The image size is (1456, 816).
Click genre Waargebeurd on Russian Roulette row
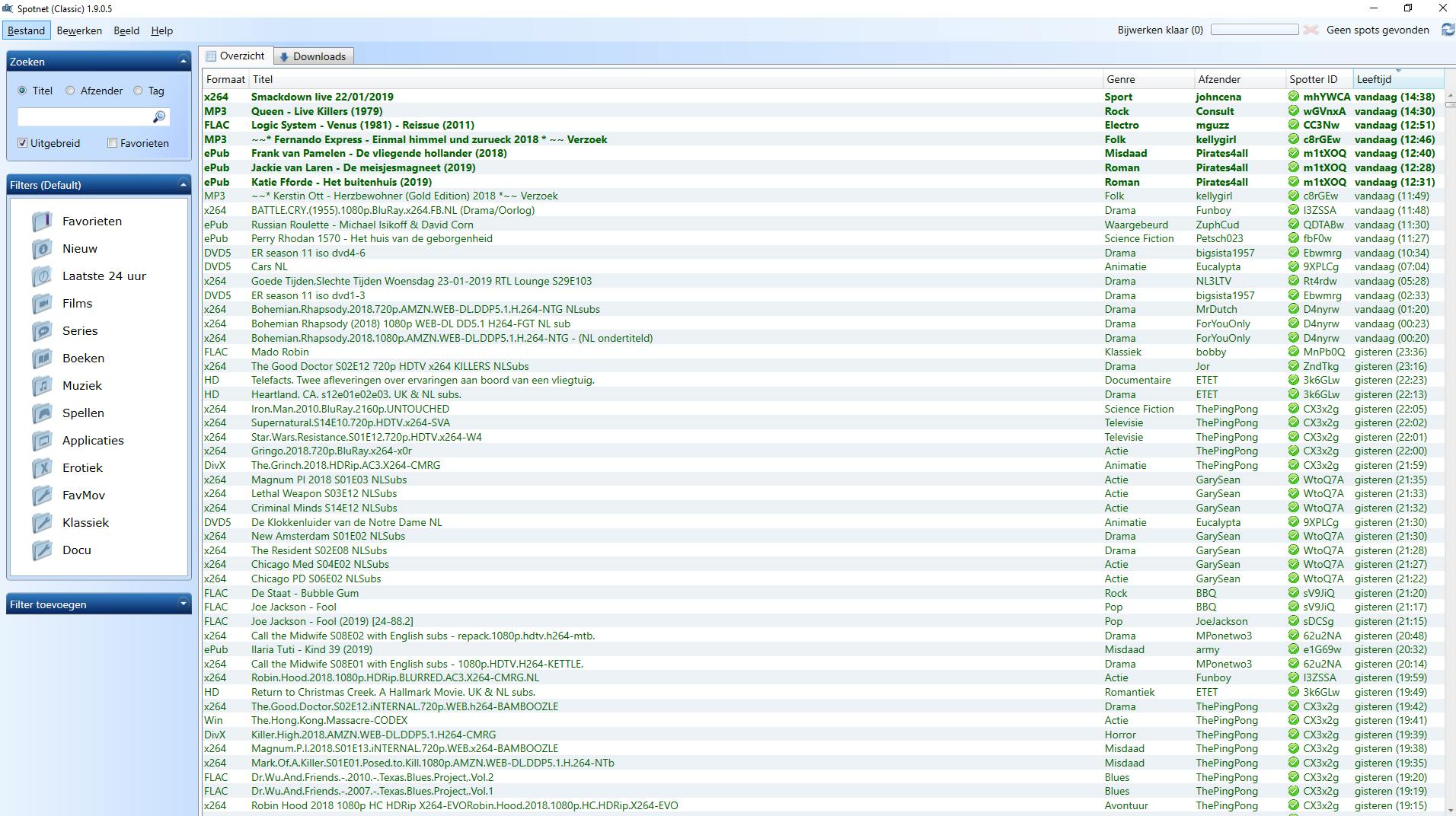[x=1138, y=225]
